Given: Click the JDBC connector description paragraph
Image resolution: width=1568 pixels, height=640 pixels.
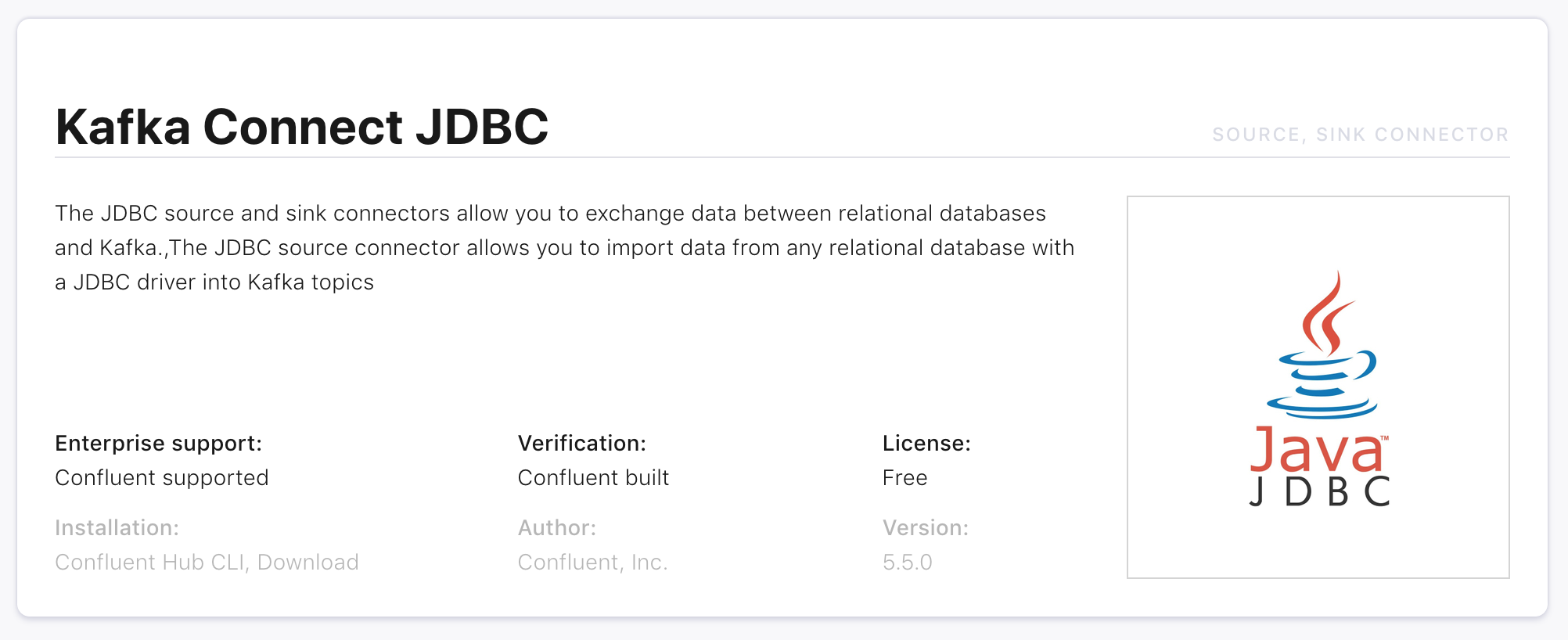Looking at the screenshot, I should pyautogui.click(x=565, y=248).
